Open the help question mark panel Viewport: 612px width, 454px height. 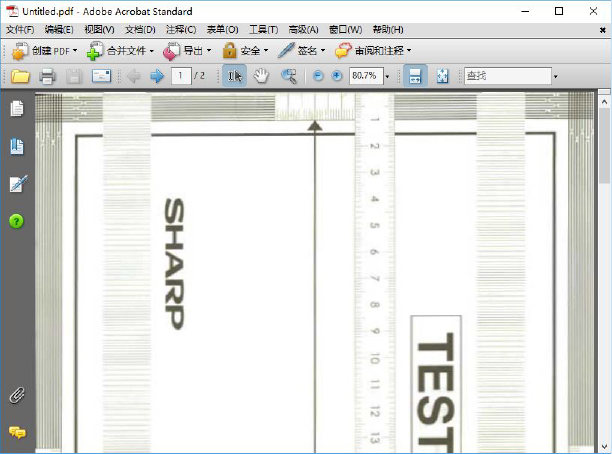(16, 221)
